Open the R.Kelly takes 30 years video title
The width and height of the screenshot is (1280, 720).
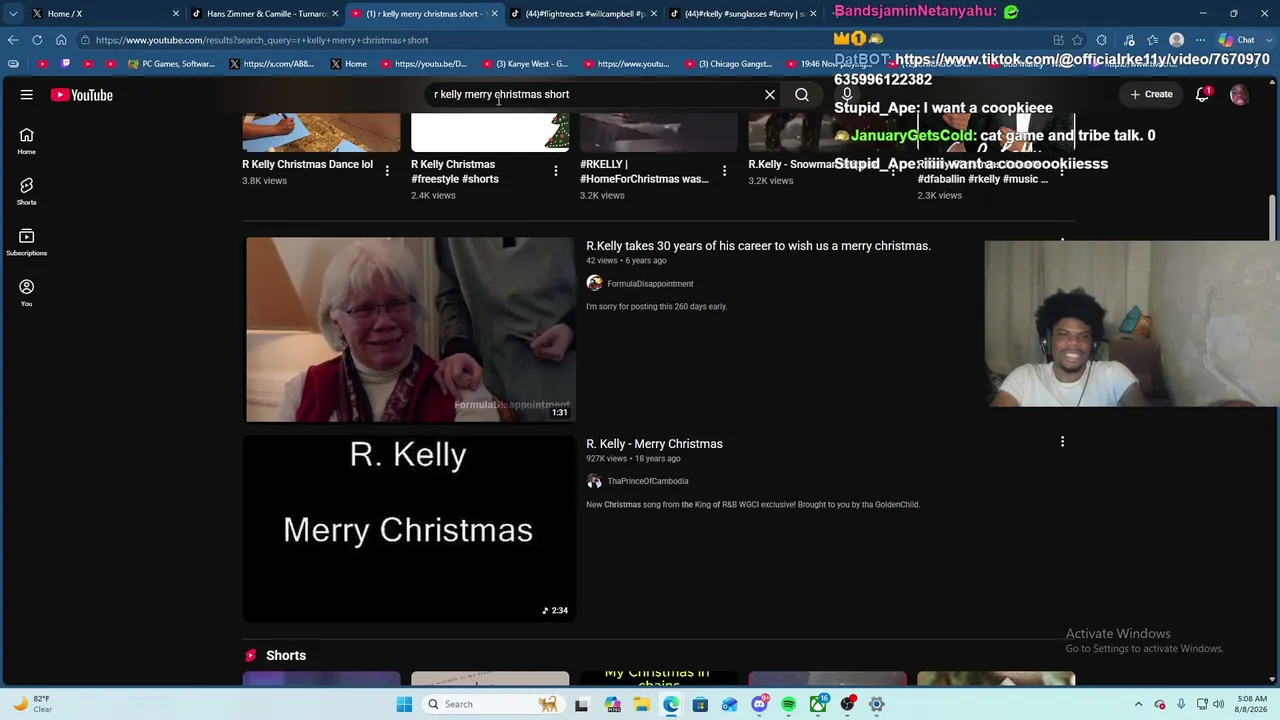(x=758, y=246)
